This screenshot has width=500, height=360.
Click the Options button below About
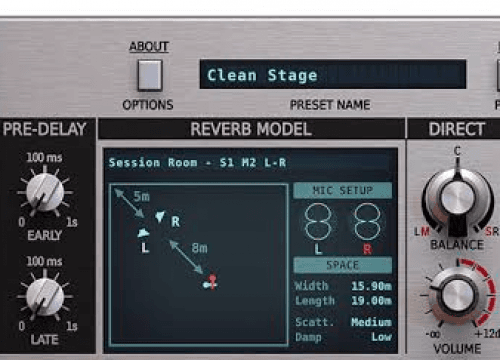click(x=150, y=75)
